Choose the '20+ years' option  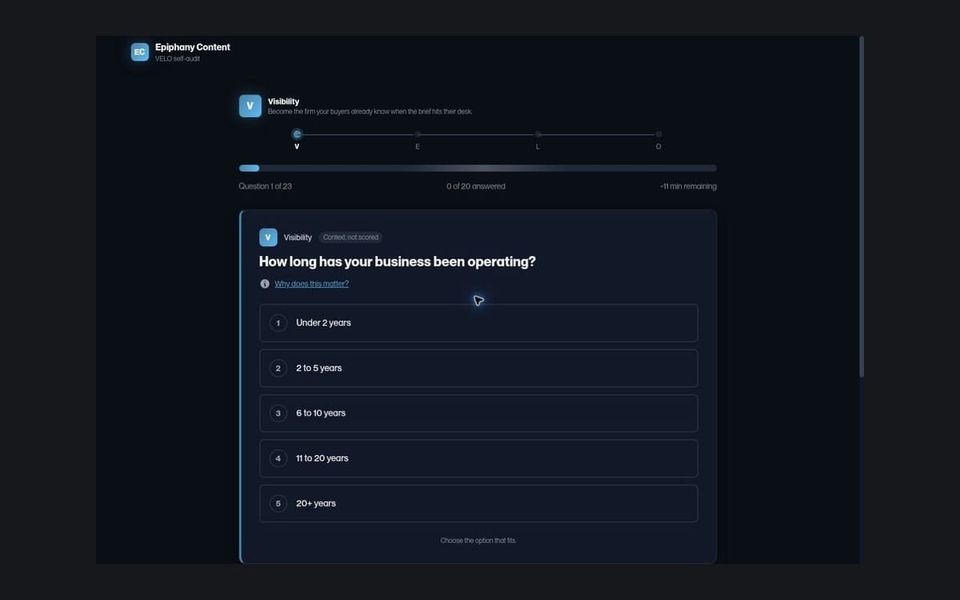coord(478,503)
